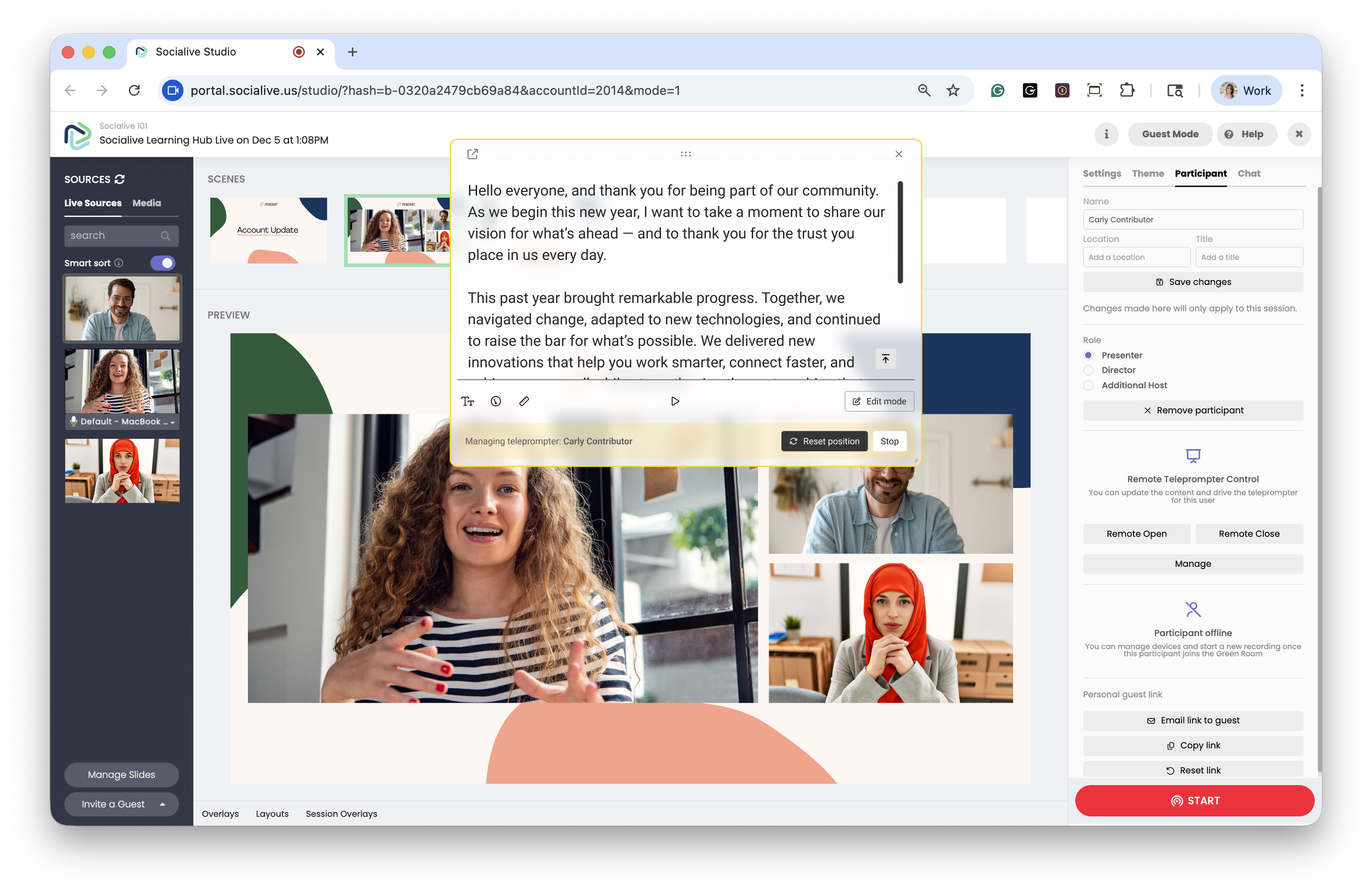Pop out teleprompter into new window
The height and width of the screenshot is (892, 1372).
point(473,154)
